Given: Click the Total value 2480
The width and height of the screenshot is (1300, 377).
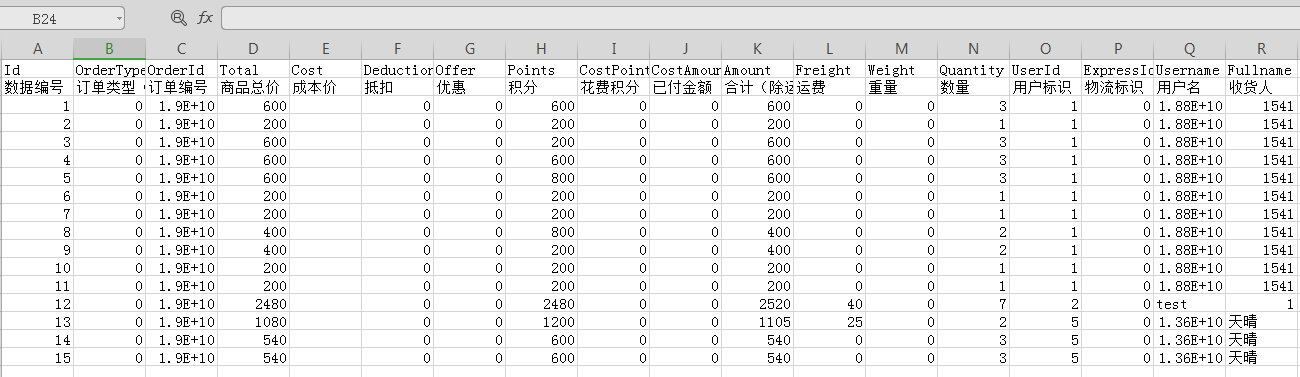Looking at the screenshot, I should [253, 304].
